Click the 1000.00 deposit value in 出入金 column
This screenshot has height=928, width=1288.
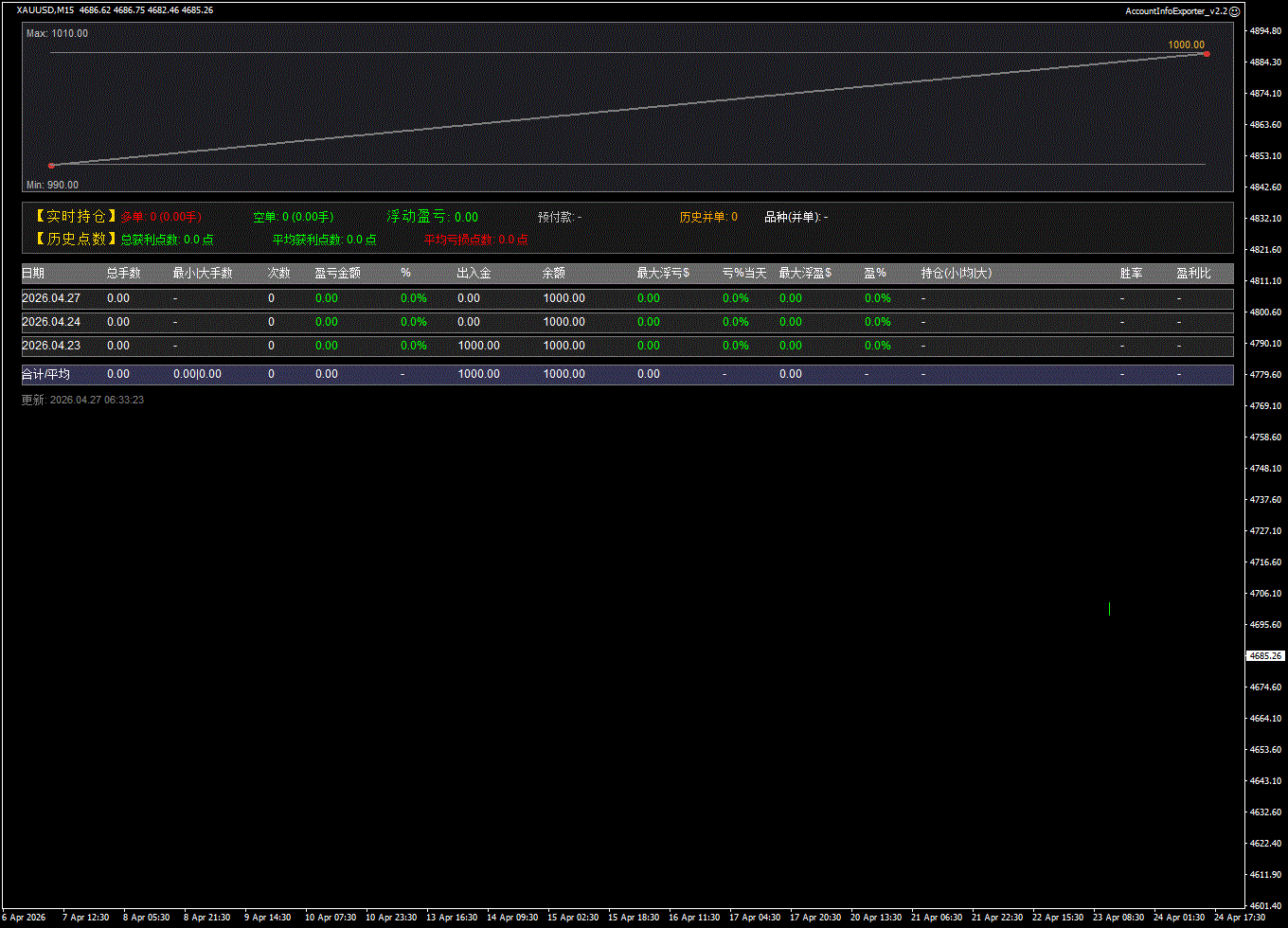pos(478,346)
